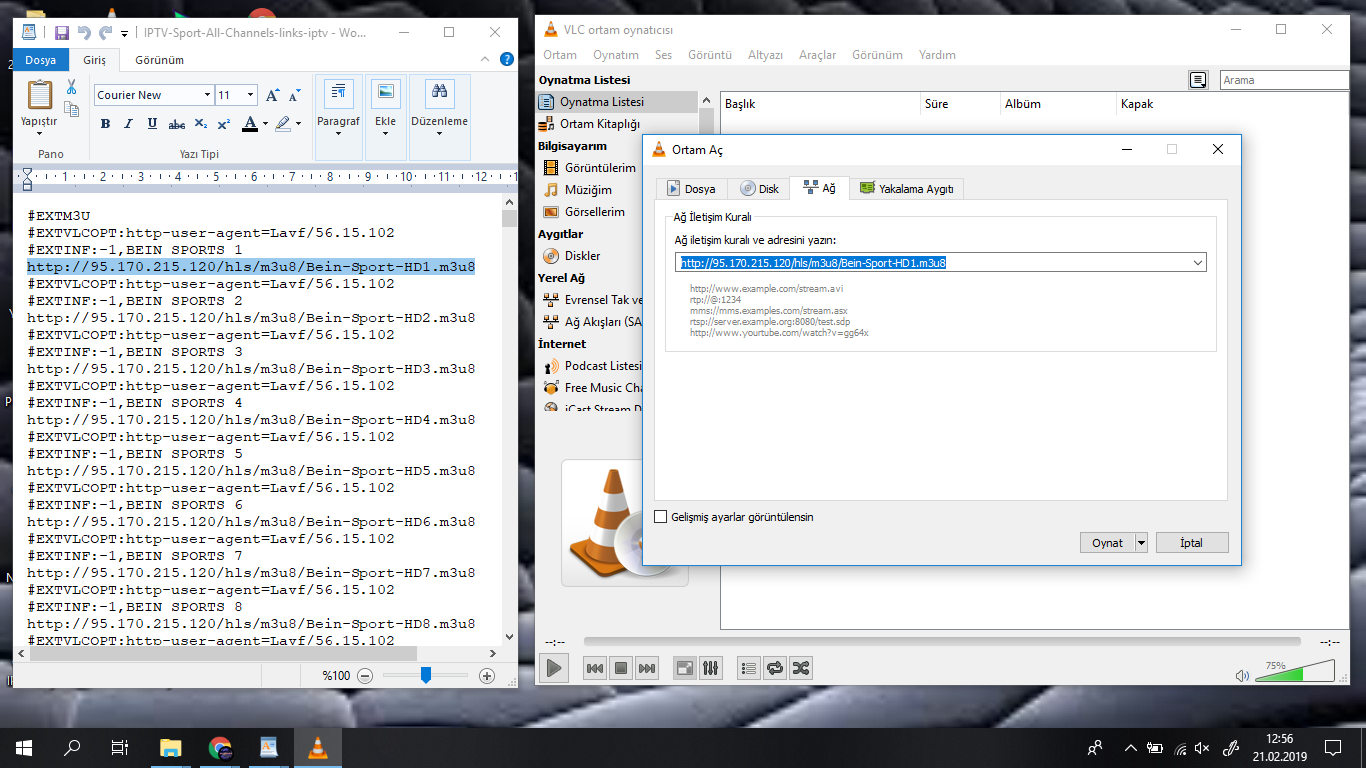
Task: Open the Altyazı menu in VLC
Action: click(765, 55)
